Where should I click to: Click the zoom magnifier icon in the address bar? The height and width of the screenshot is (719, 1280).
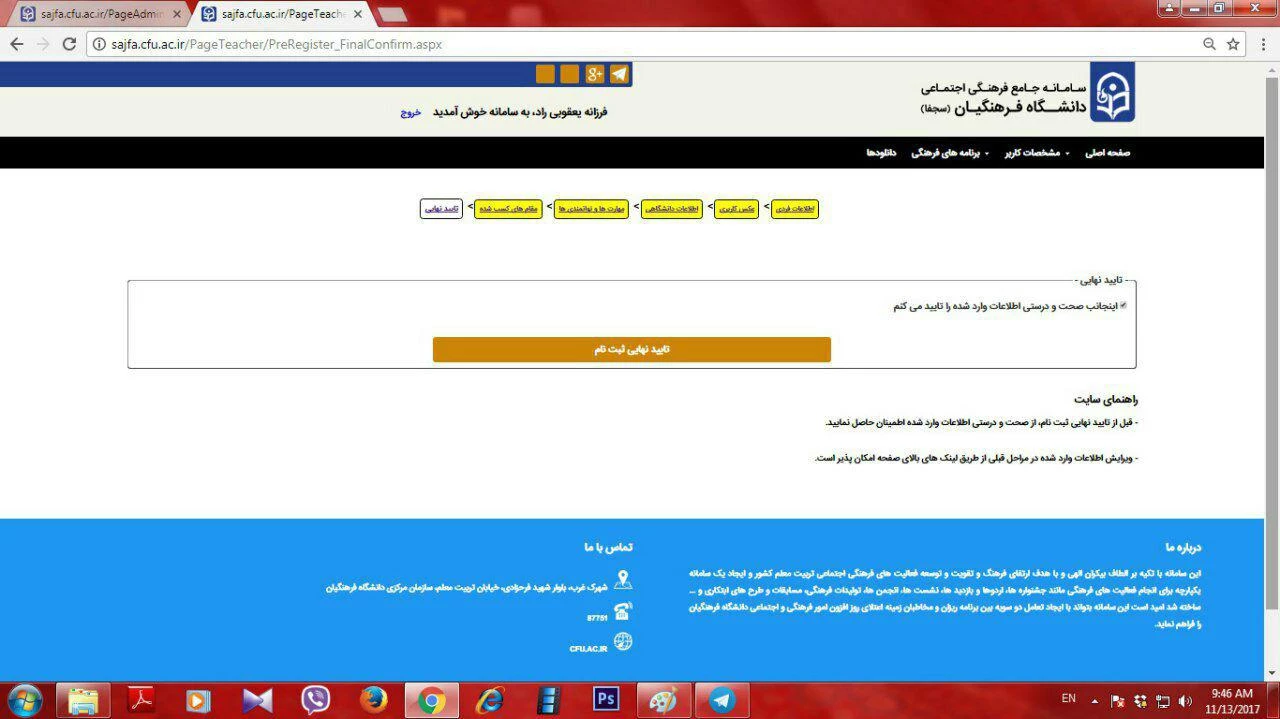(1209, 44)
